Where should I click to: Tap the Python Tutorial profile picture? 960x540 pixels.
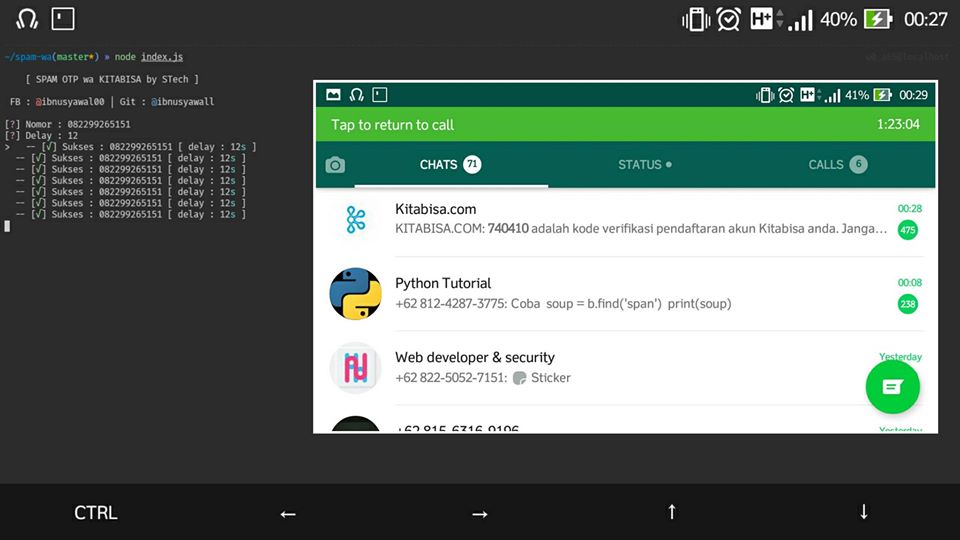coord(356,294)
